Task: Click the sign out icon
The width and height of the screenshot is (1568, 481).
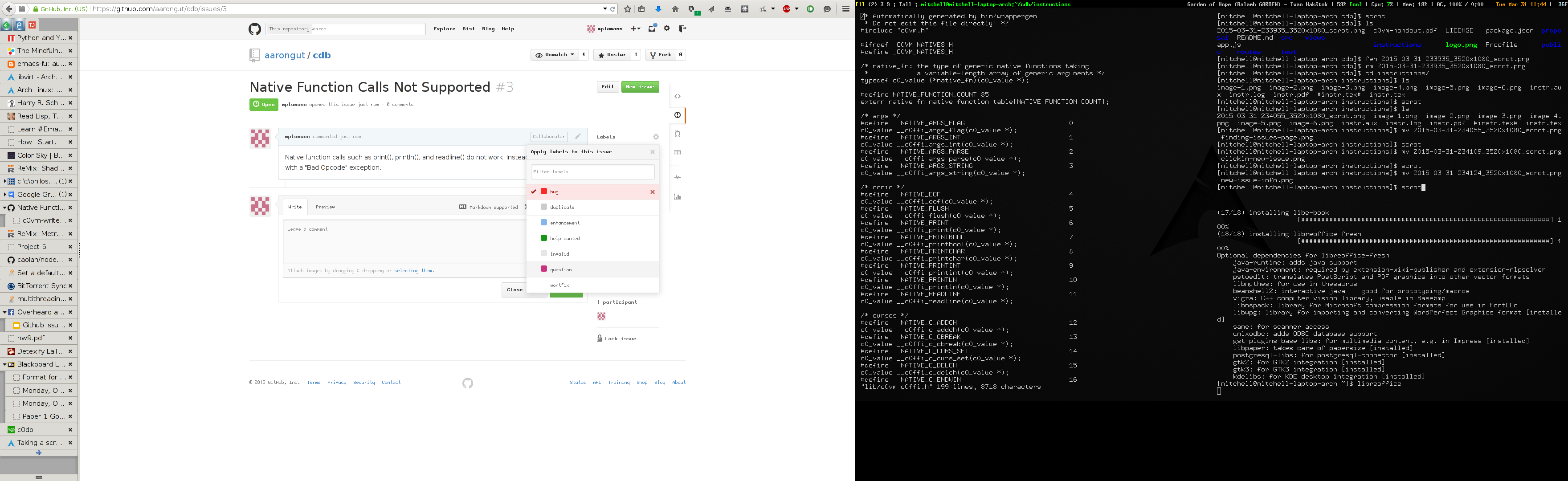Action: [682, 29]
